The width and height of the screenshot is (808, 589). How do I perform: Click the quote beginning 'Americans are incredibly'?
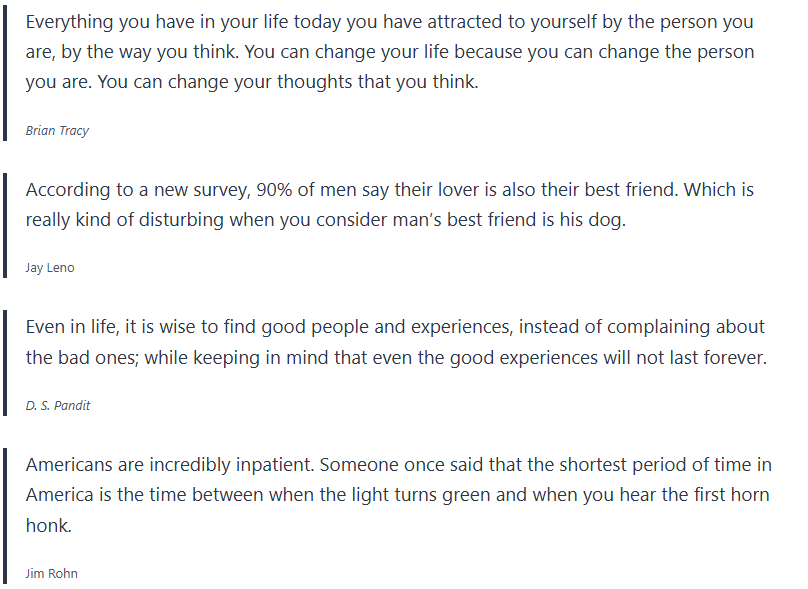[x=398, y=495]
